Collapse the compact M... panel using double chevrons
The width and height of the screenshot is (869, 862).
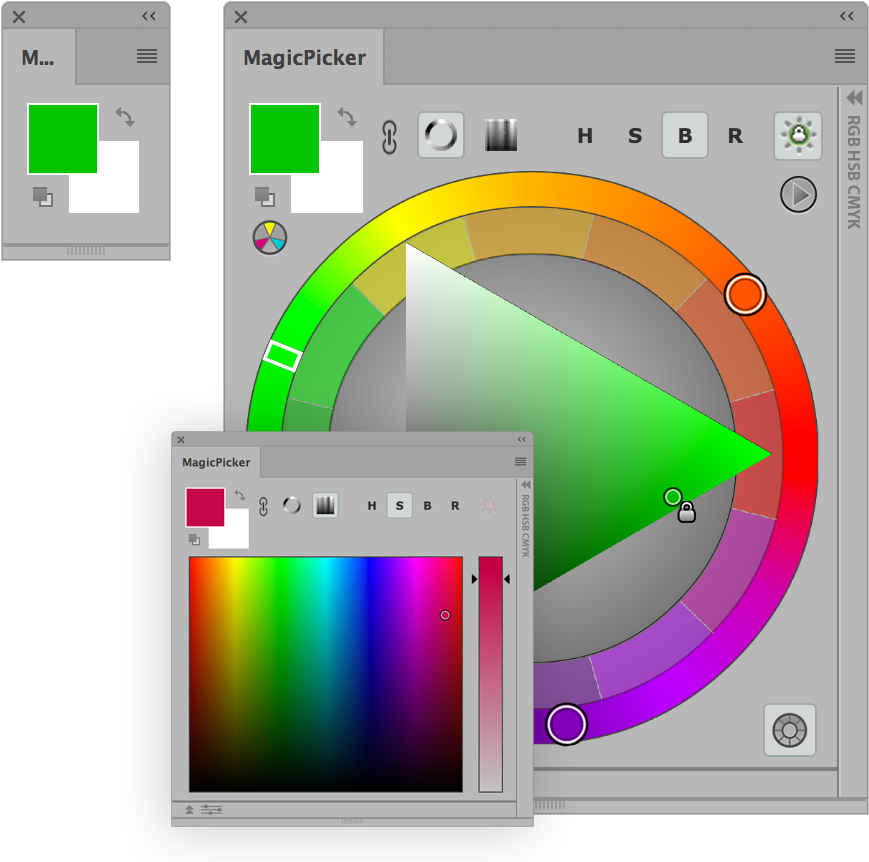(149, 16)
